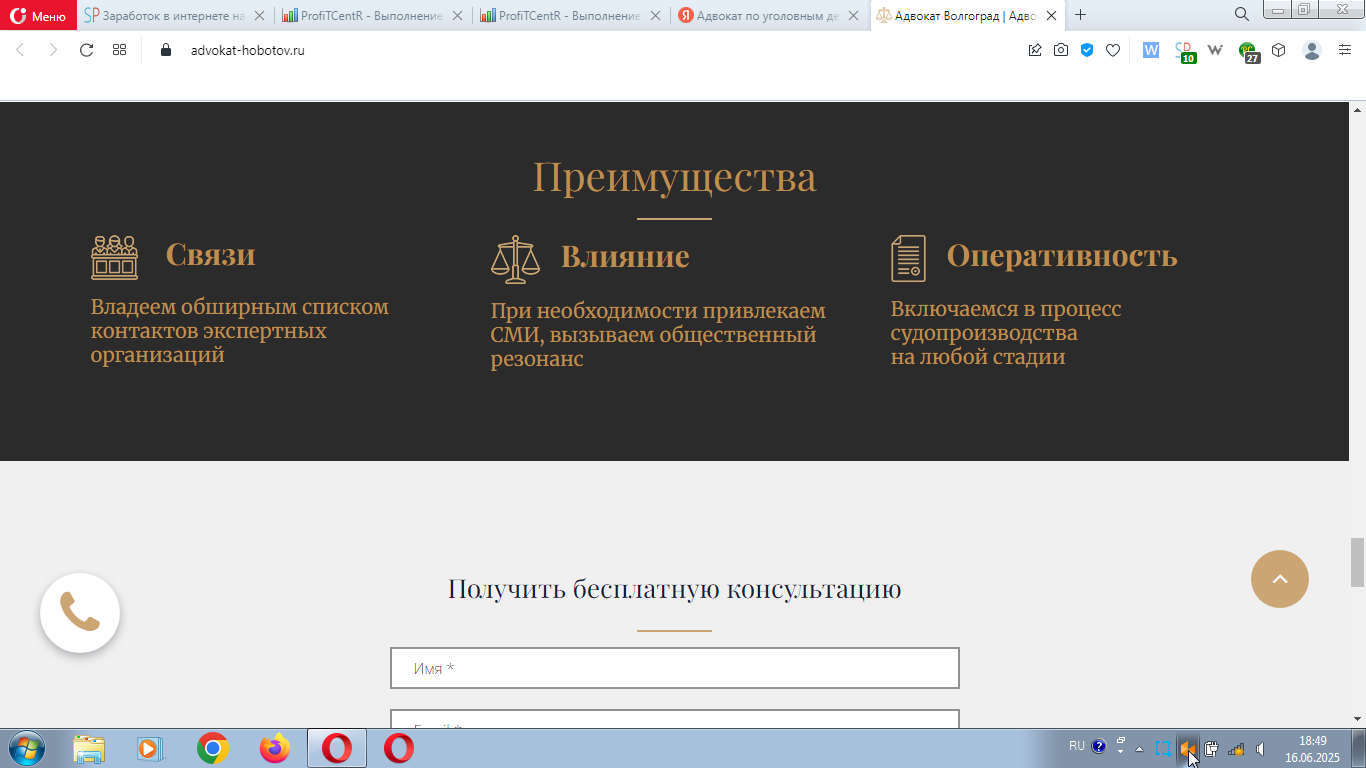Open the tab search magnifier
This screenshot has height=768, width=1366.
coord(1241,15)
